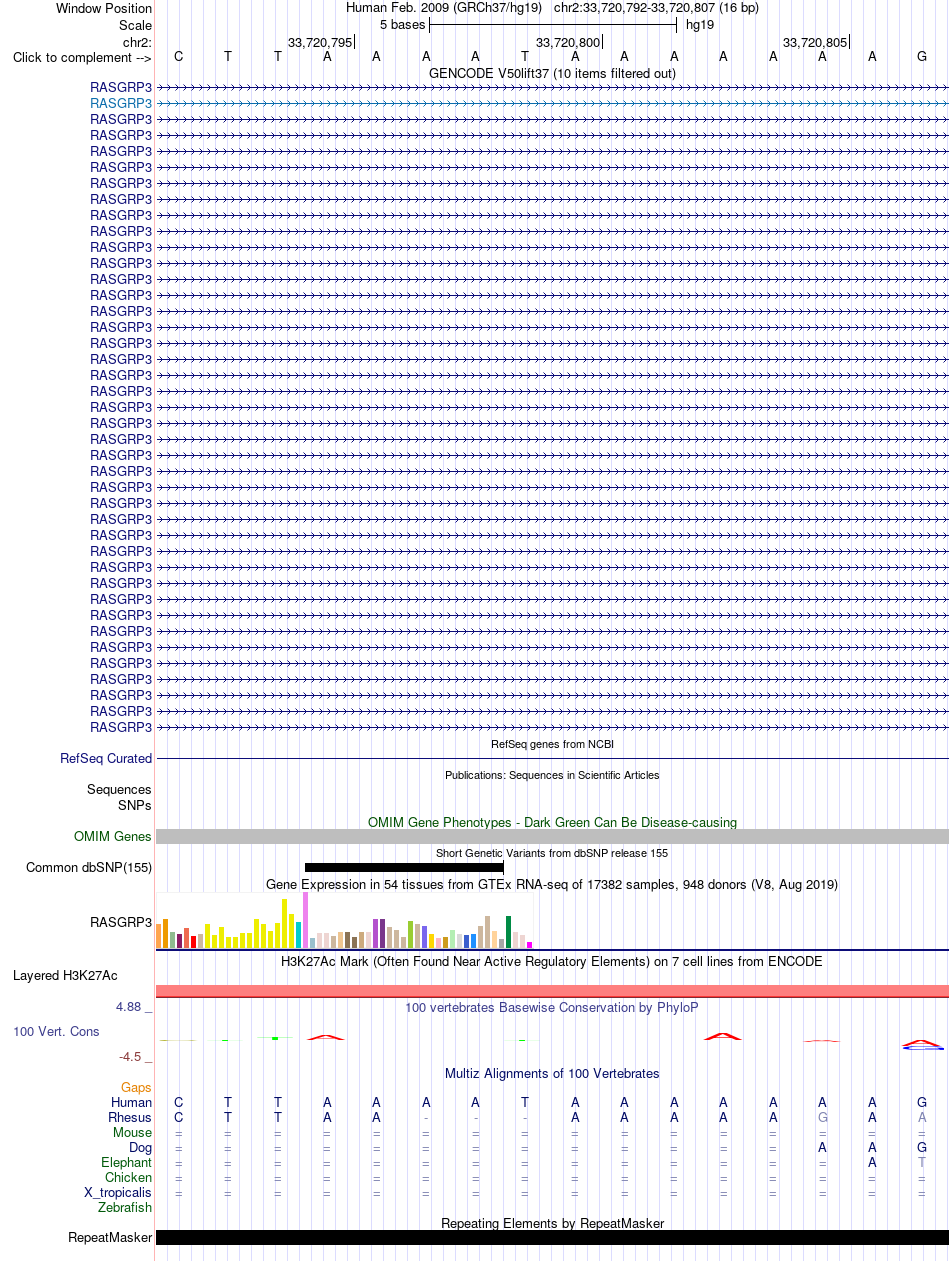Click the GENCODE V50lift37 track title

(x=552, y=74)
